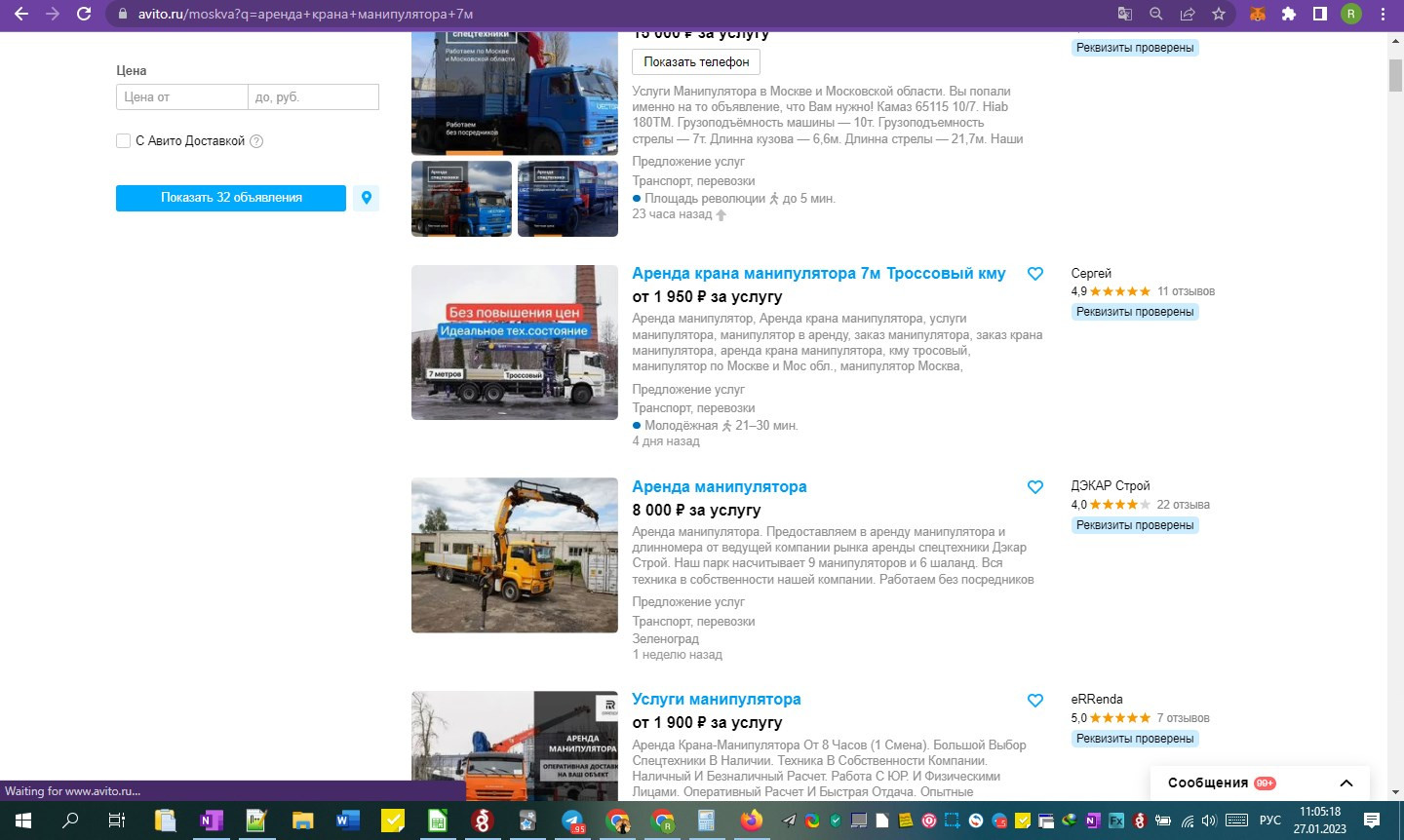Open the first small blue truck thumbnail
The width and height of the screenshot is (1404, 840).
pyautogui.click(x=461, y=199)
